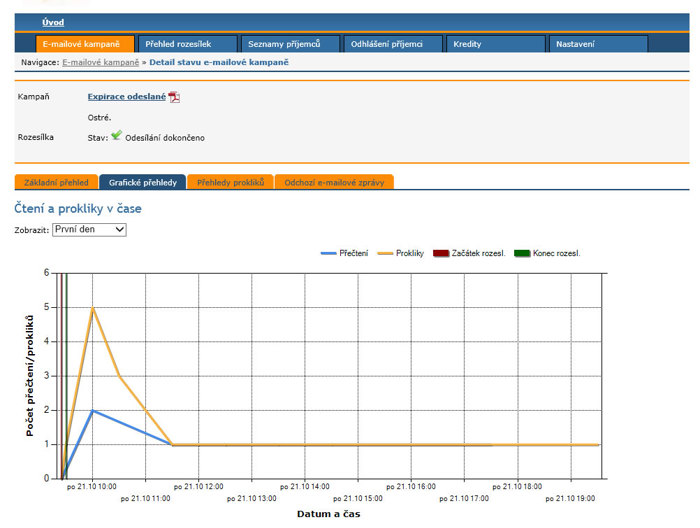Viewport: 700px width, 528px height.
Task: Open Odchozí e-mailové zprávy tab
Action: point(334,182)
